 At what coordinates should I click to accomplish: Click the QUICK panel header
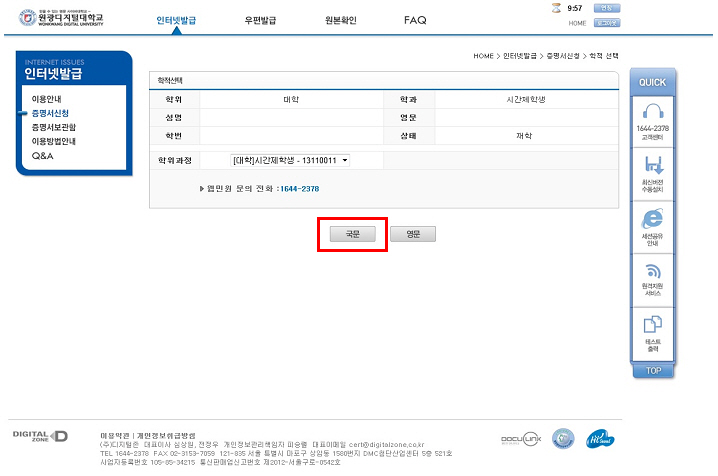coord(653,82)
